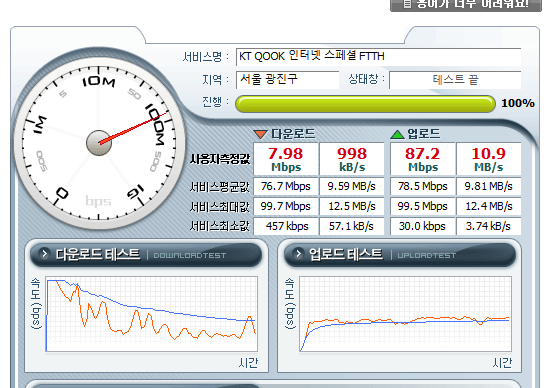The height and width of the screenshot is (388, 550).
Task: Click the 9.81 MB/s average upload cell
Action: [489, 186]
